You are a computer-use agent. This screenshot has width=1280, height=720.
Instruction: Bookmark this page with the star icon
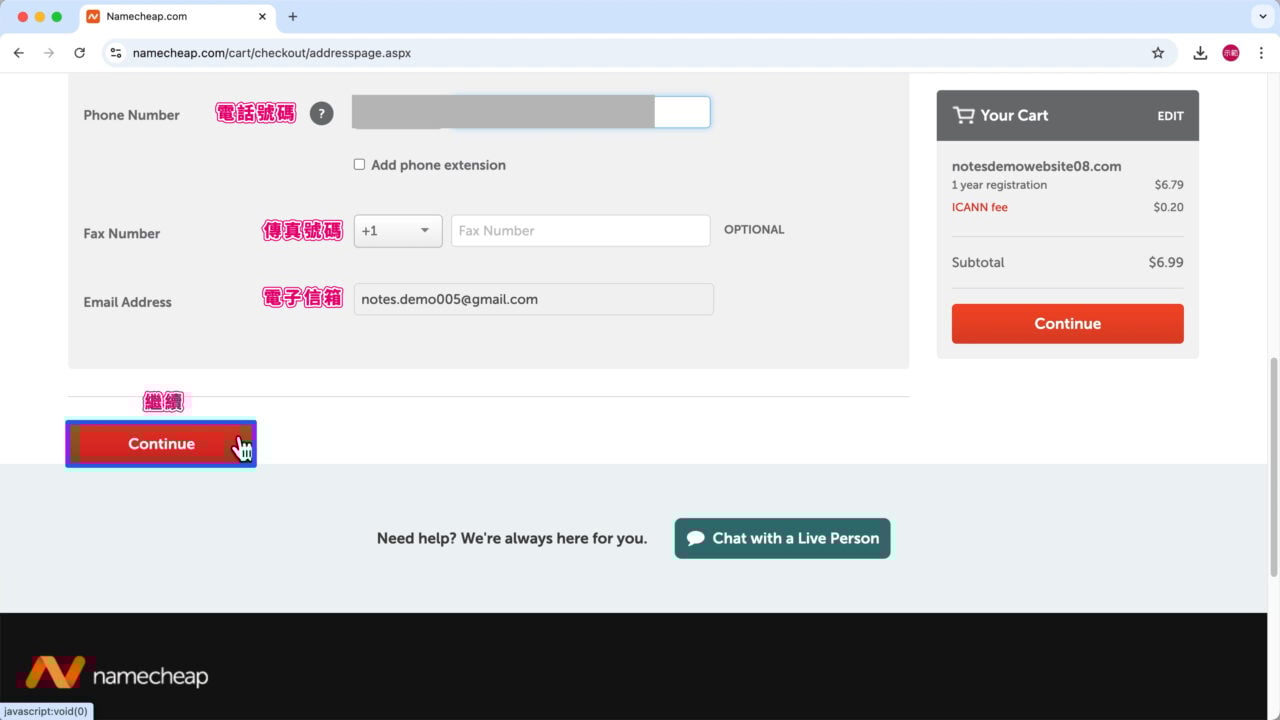(x=1158, y=53)
